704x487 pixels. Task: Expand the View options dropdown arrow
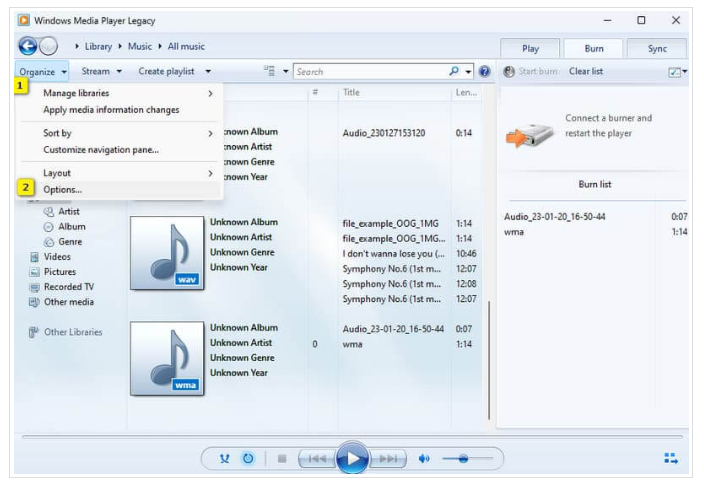(x=286, y=71)
